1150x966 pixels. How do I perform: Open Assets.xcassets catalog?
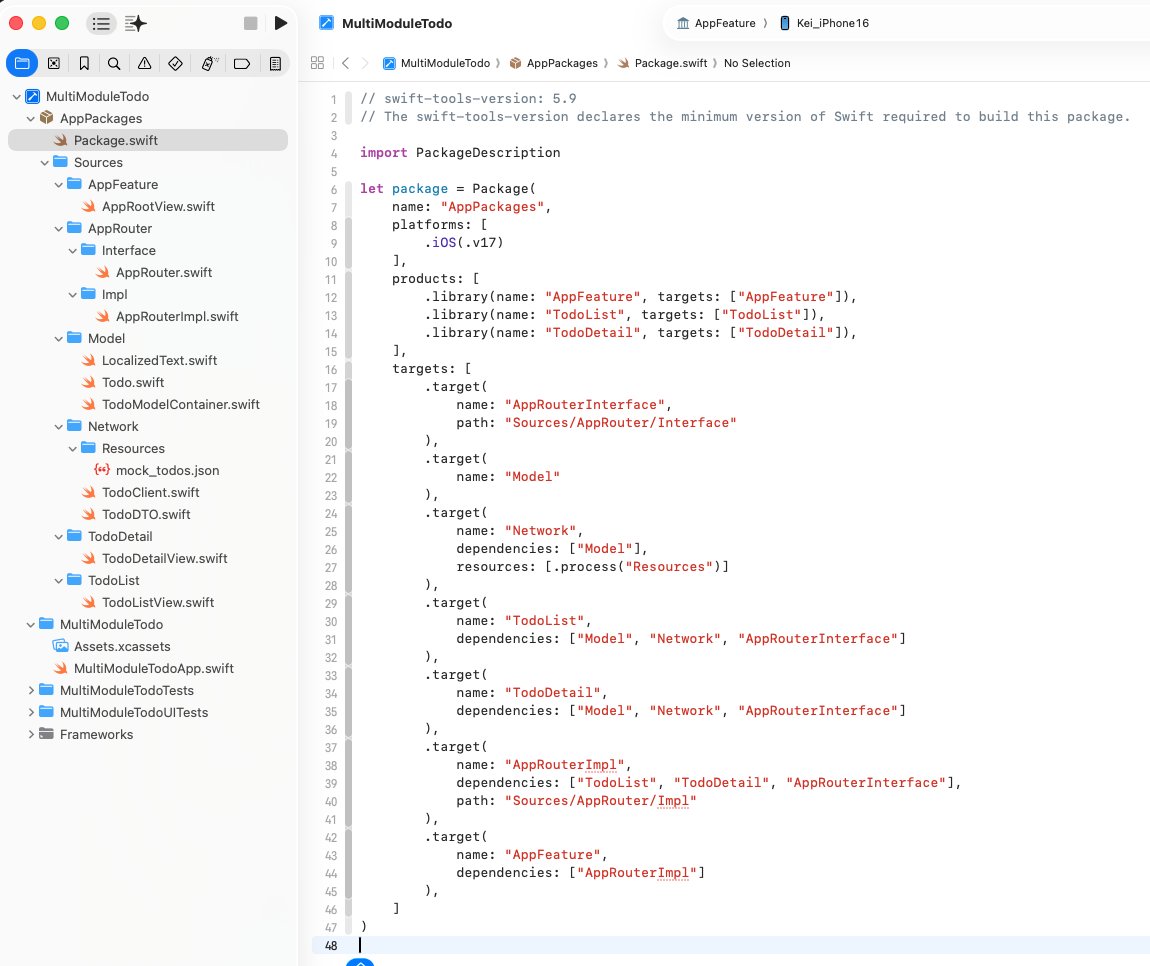coord(113,646)
